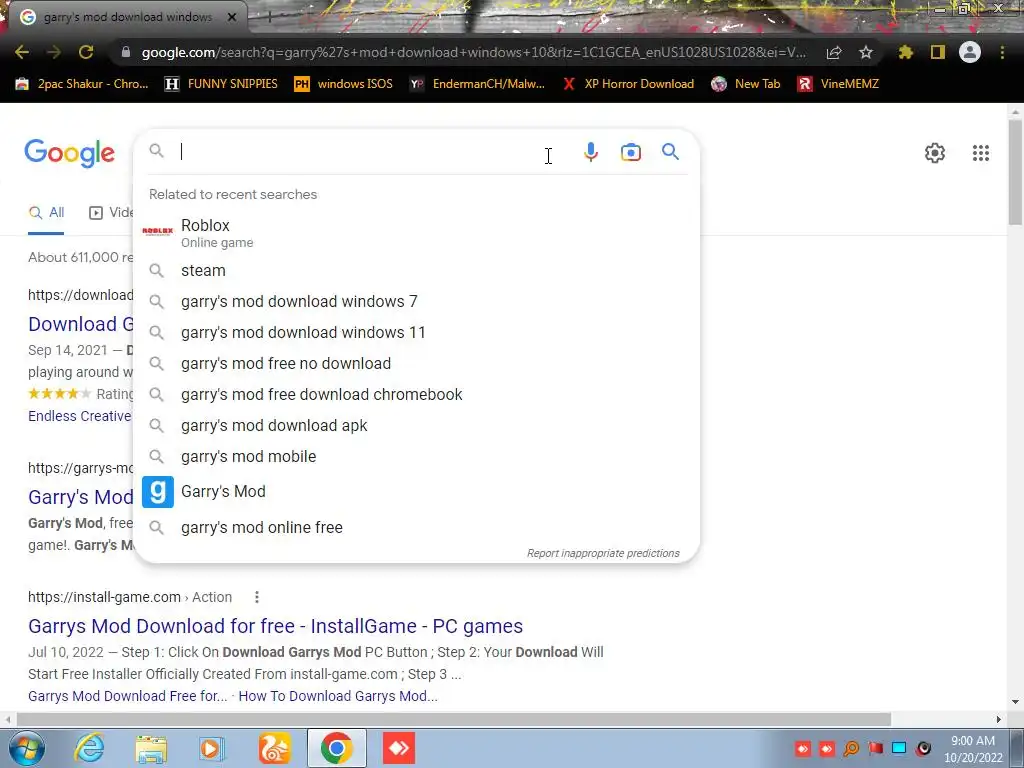1024x768 pixels.
Task: Launch Internet Explorer from taskbar
Action: 89,748
